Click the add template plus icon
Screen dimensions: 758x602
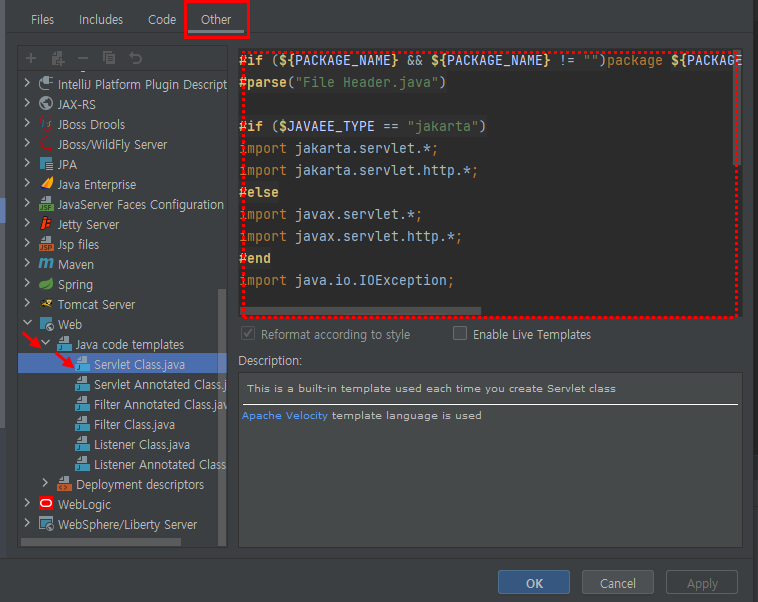click(31, 59)
